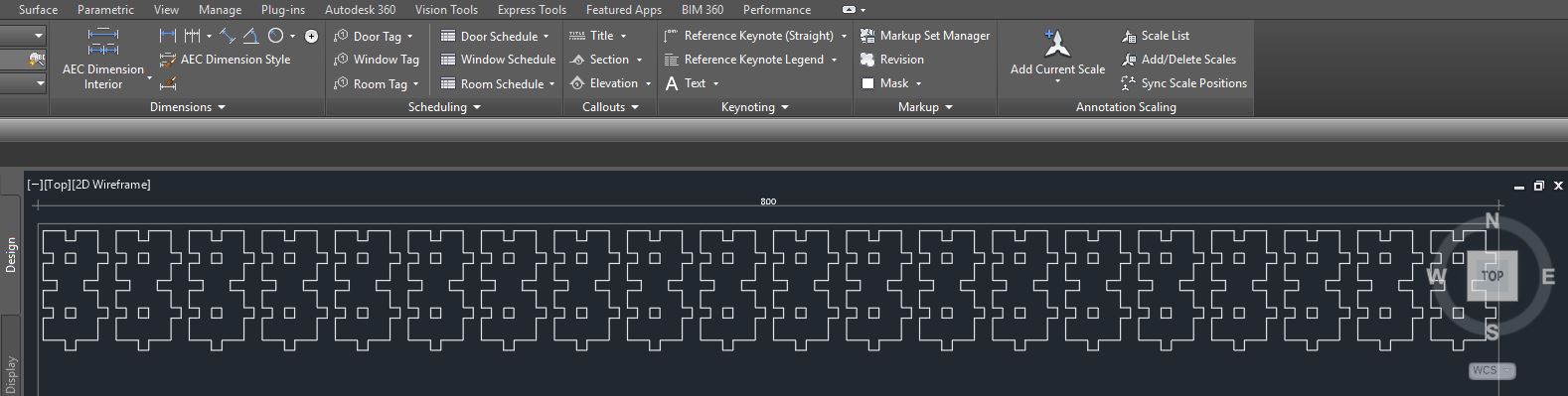Image resolution: width=1568 pixels, height=396 pixels.
Task: Open AEC Dimension Style
Action: coord(225,60)
